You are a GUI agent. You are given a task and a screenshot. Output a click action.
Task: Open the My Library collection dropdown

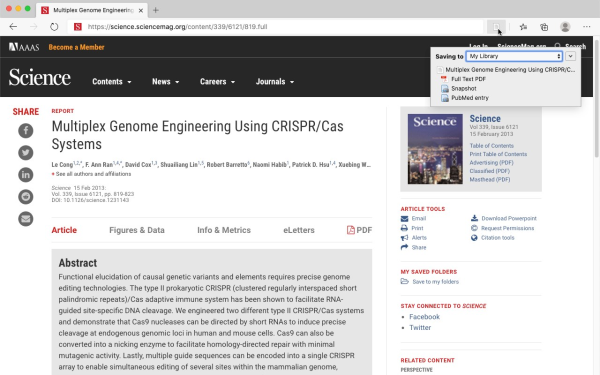click(x=514, y=56)
